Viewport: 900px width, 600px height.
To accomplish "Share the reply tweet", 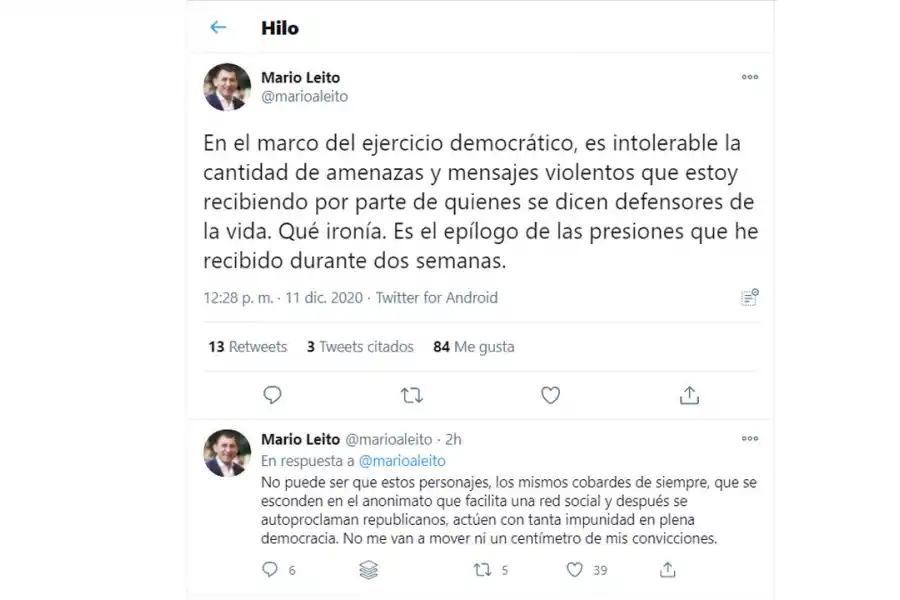I will tap(668, 569).
